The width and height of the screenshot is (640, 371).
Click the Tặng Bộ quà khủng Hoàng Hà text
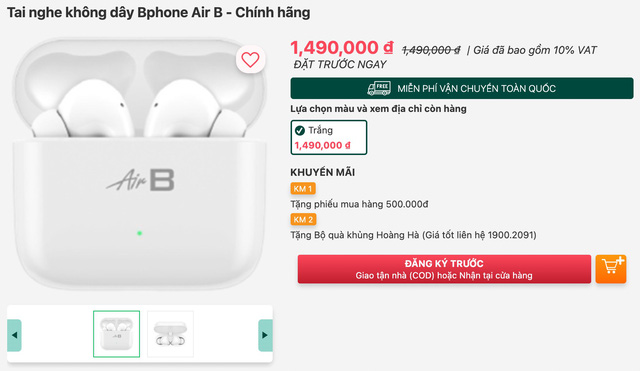tap(413, 235)
